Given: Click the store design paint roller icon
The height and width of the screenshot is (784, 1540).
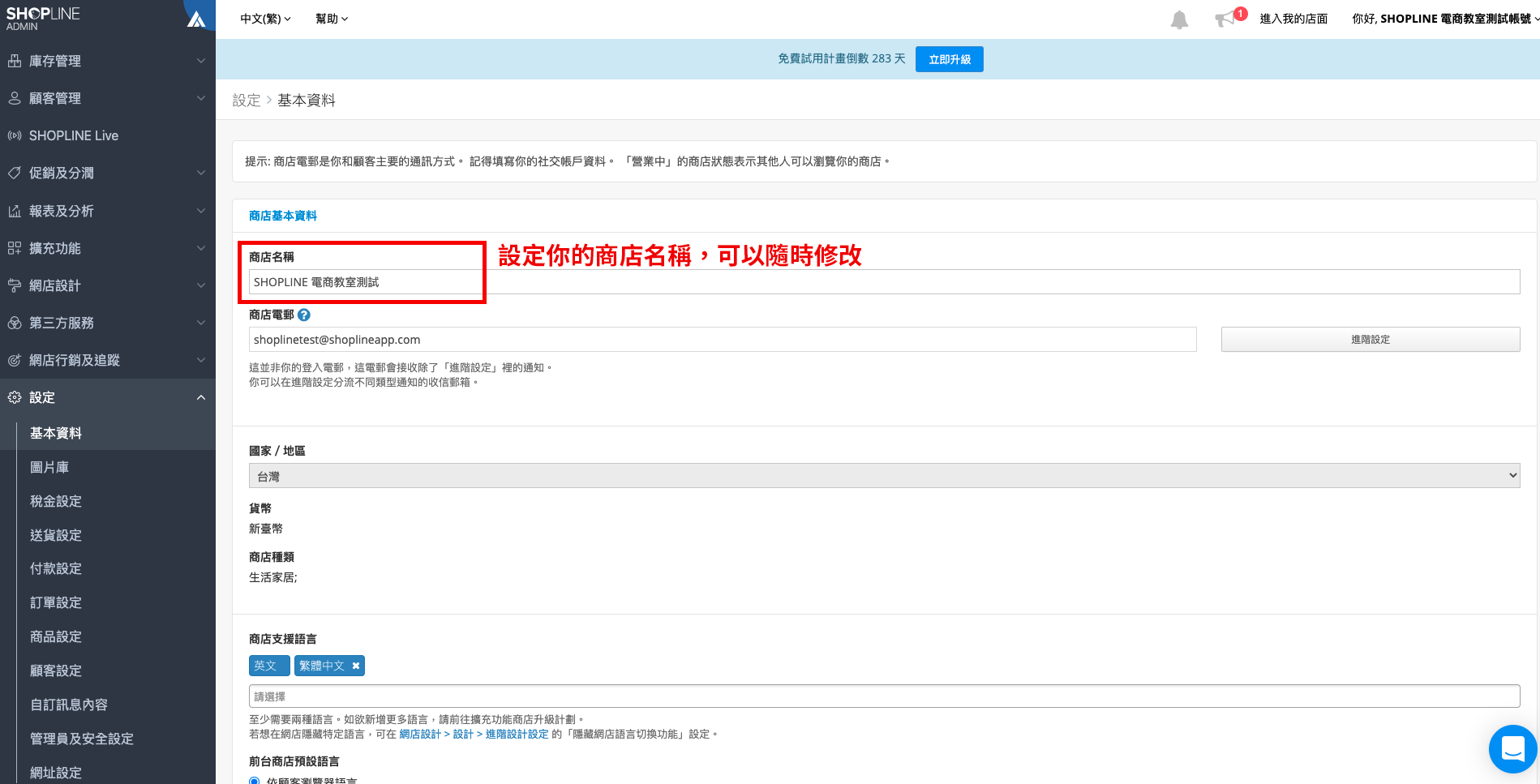Looking at the screenshot, I should 15,285.
